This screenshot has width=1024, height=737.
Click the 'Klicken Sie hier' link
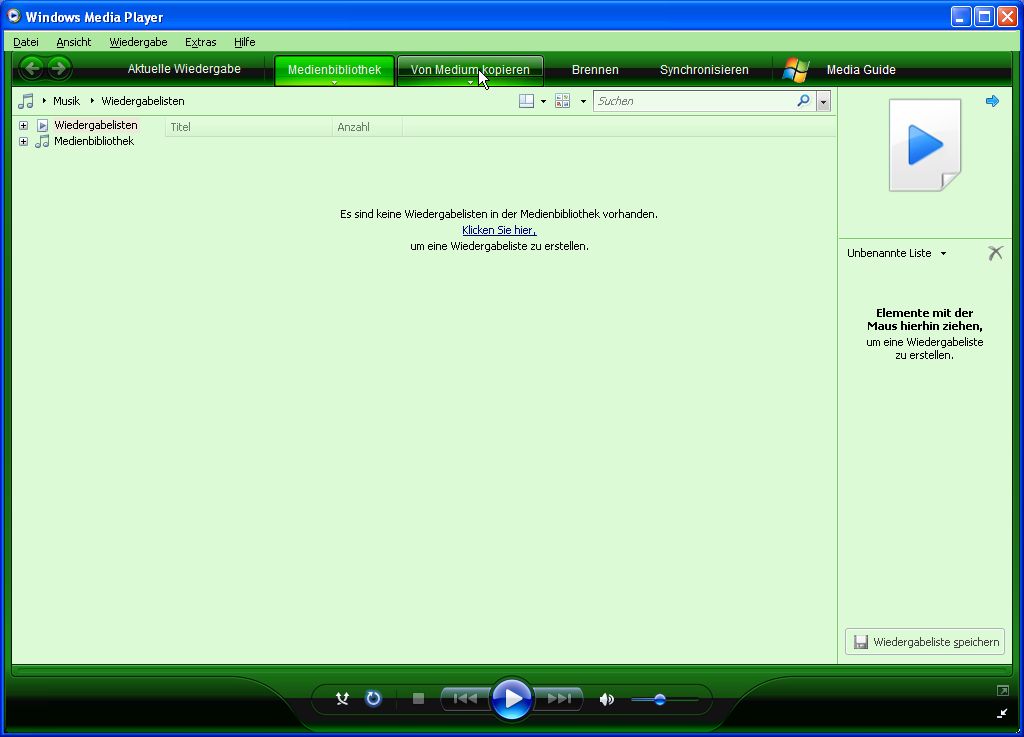coord(499,230)
